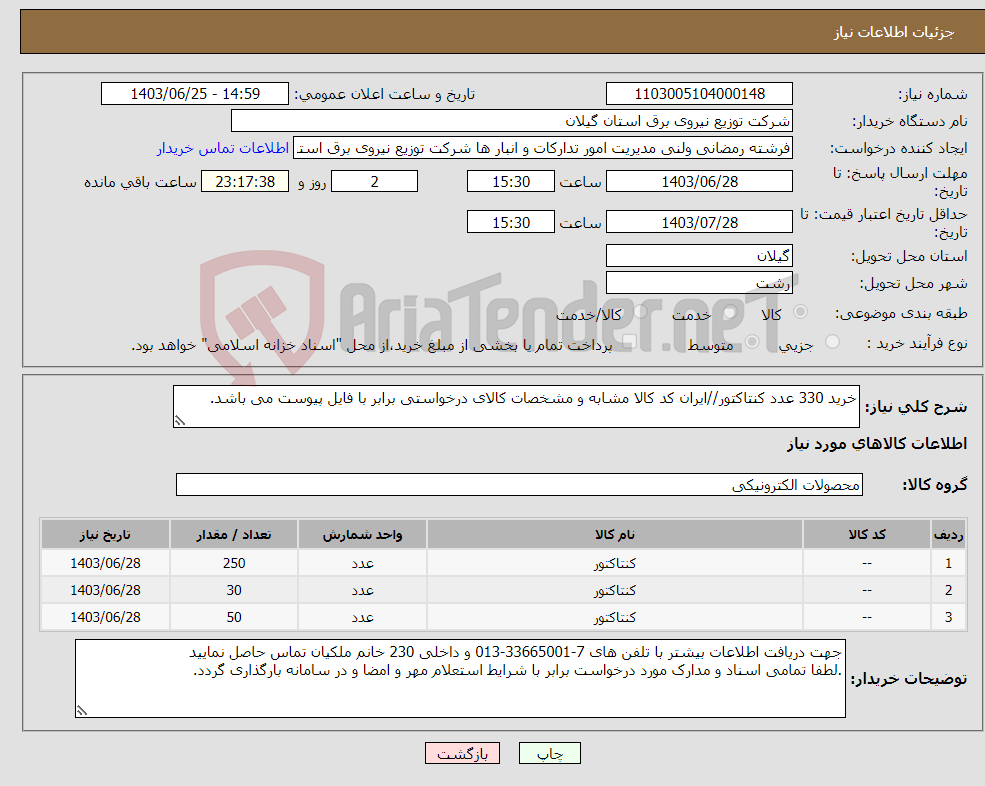This screenshot has width=985, height=786.
Task: Select the جزیی purchase type radio
Action: point(832,341)
